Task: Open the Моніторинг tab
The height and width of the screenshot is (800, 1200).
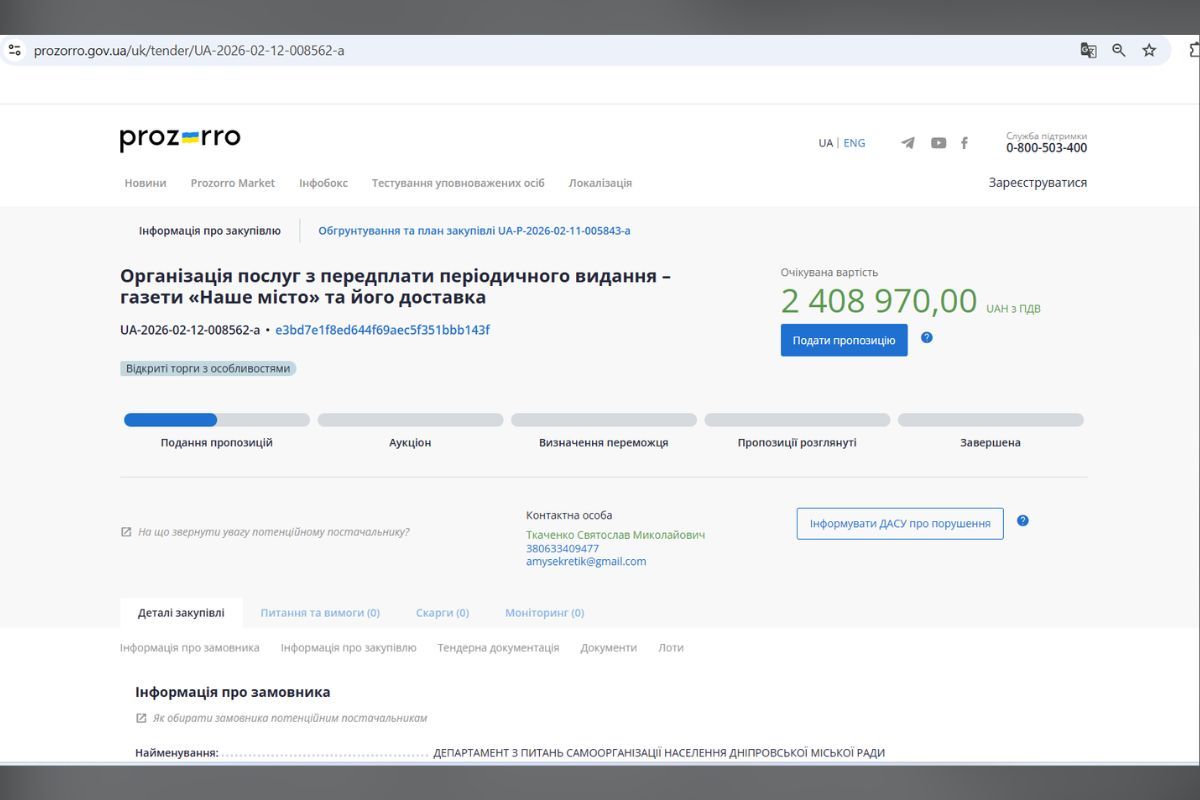Action: [x=543, y=612]
